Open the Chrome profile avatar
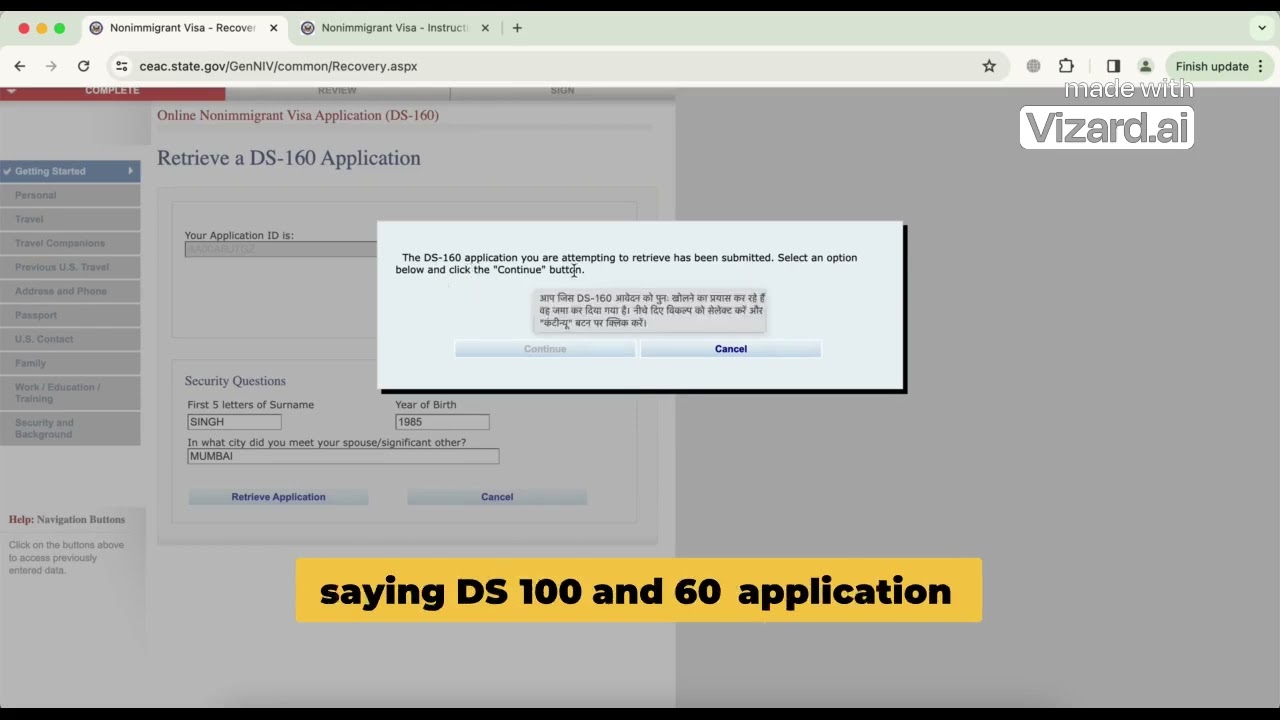 click(x=1145, y=66)
